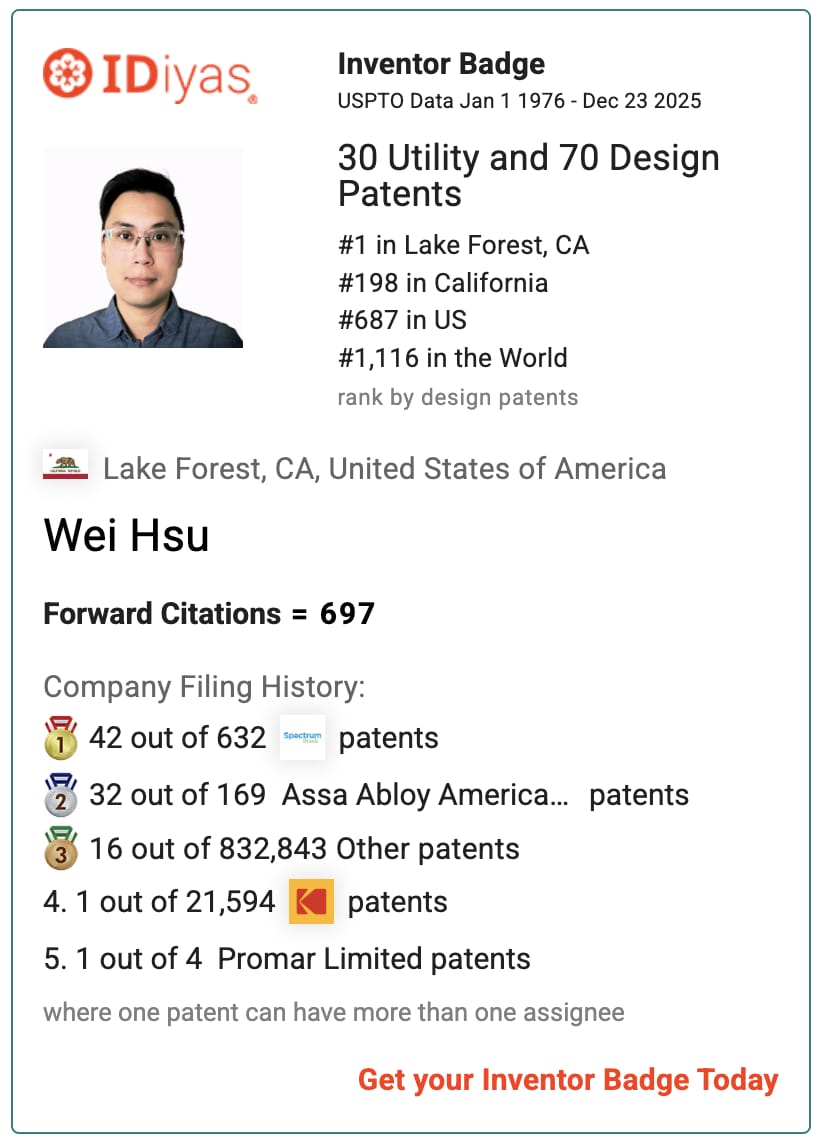Click the Kodak company logo
Screen dimensions: 822x1144
pyautogui.click(x=311, y=902)
